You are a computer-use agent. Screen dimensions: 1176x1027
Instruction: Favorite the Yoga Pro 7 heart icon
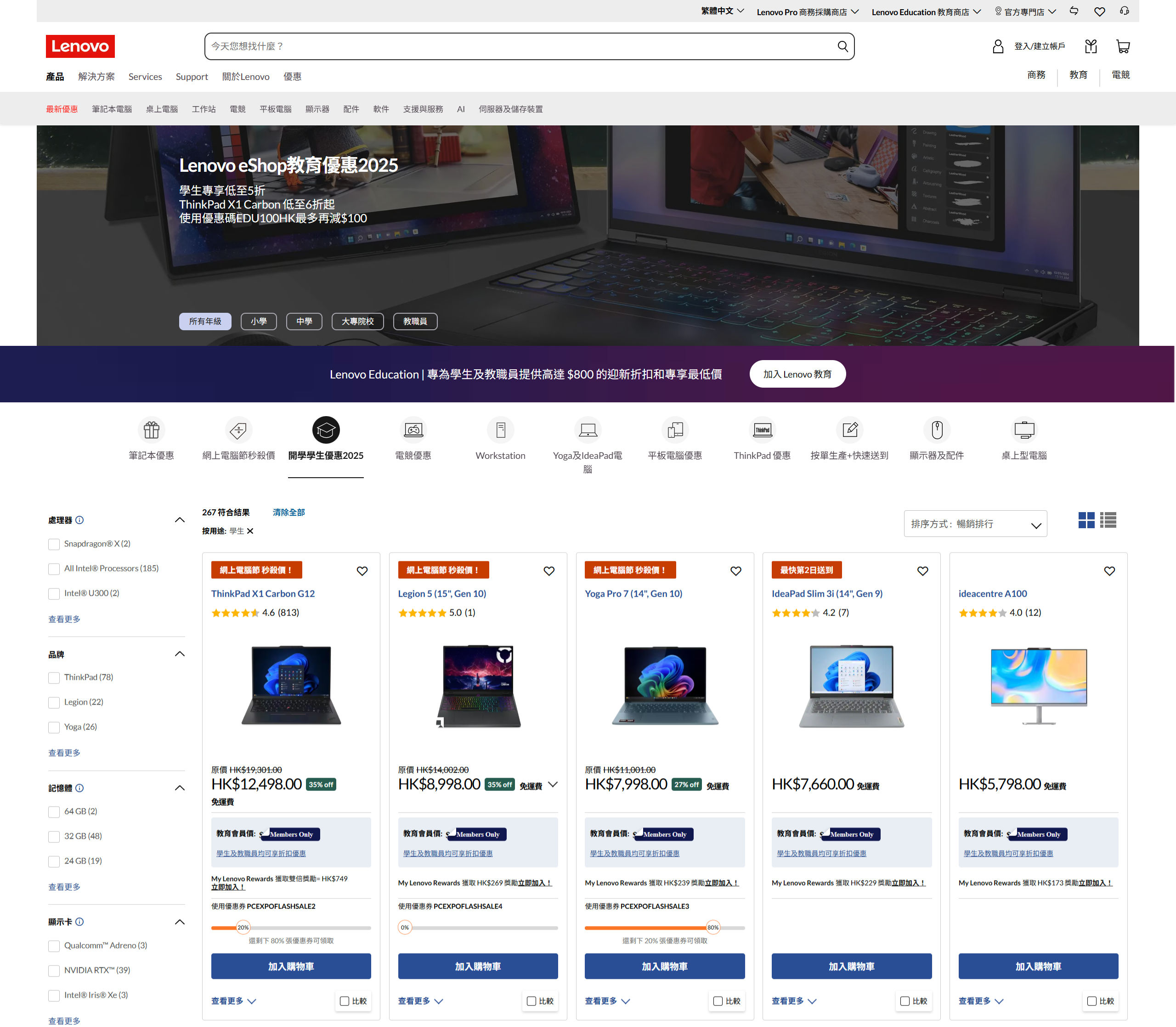tap(736, 571)
